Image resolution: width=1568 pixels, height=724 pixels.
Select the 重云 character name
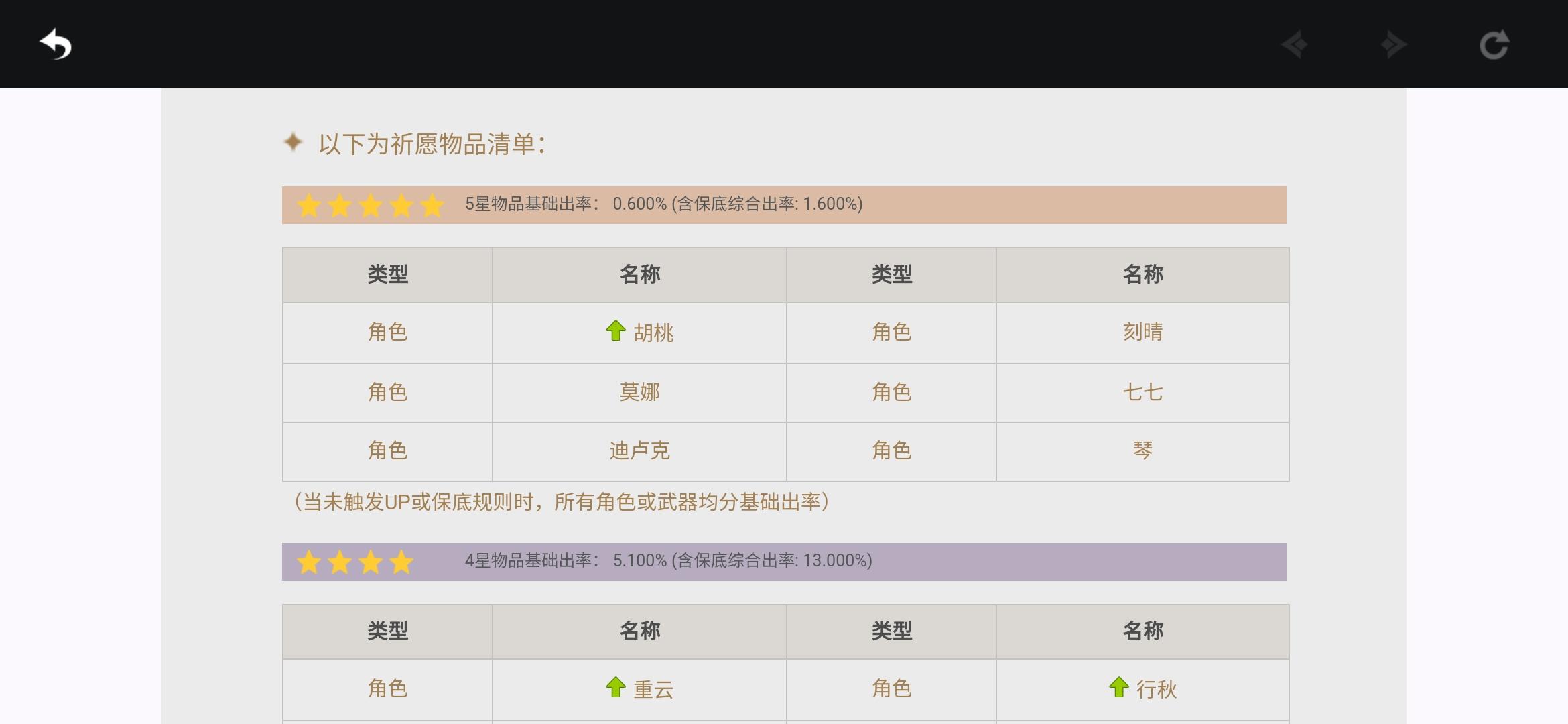[x=653, y=689]
